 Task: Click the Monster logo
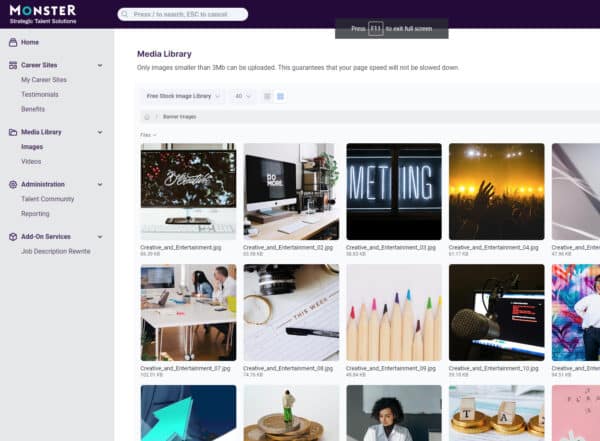point(43,14)
